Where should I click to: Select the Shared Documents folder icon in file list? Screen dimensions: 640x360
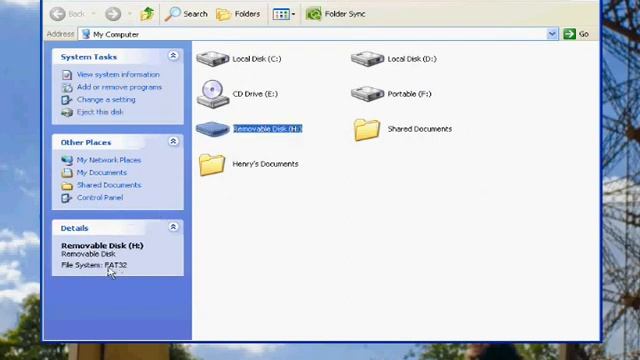(367, 130)
